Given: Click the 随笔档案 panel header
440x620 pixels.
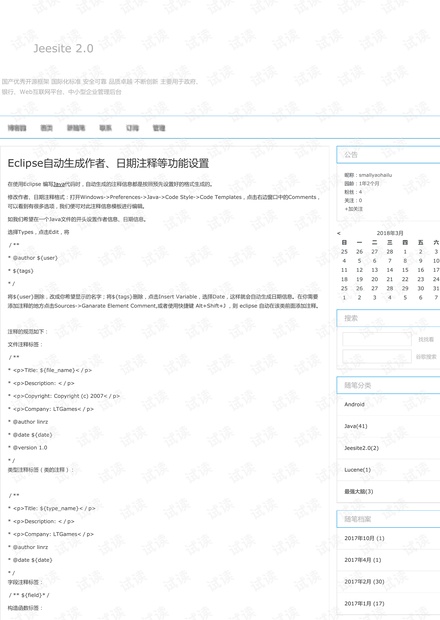Looking at the screenshot, I should [388, 519].
